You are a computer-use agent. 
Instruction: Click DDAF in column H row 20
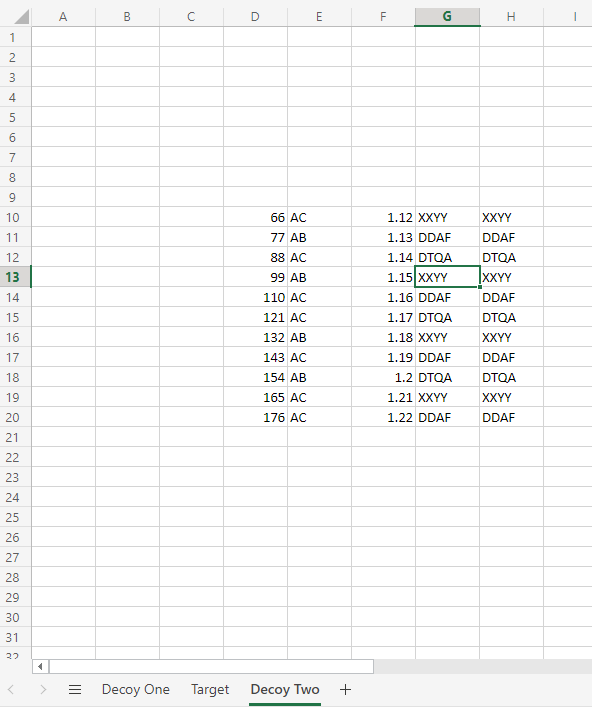pos(512,417)
